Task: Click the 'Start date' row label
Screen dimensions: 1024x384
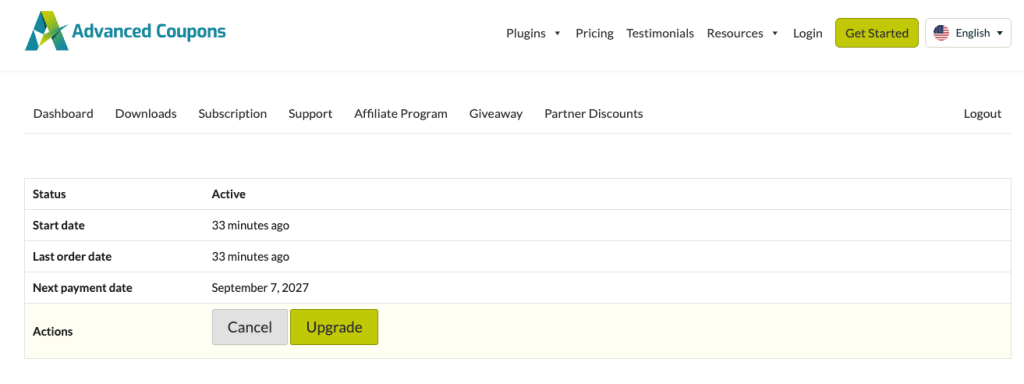Action: tap(59, 225)
